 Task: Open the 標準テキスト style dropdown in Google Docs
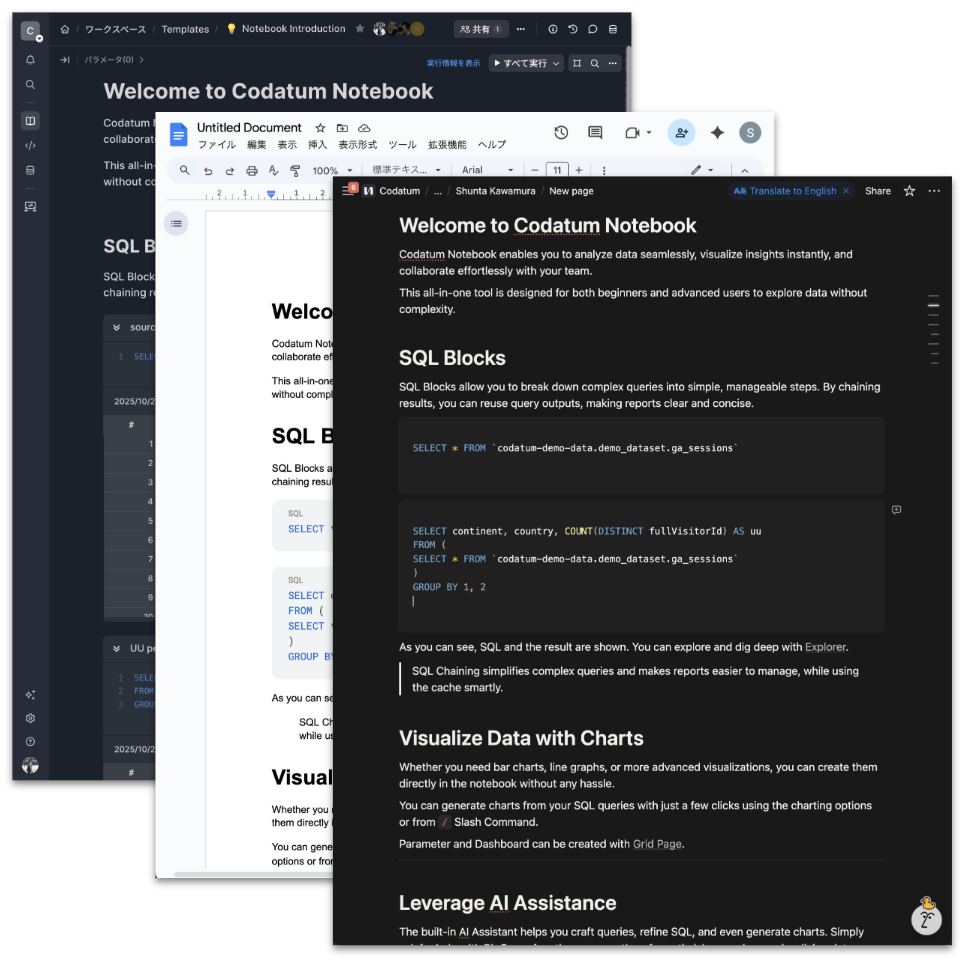pos(406,170)
